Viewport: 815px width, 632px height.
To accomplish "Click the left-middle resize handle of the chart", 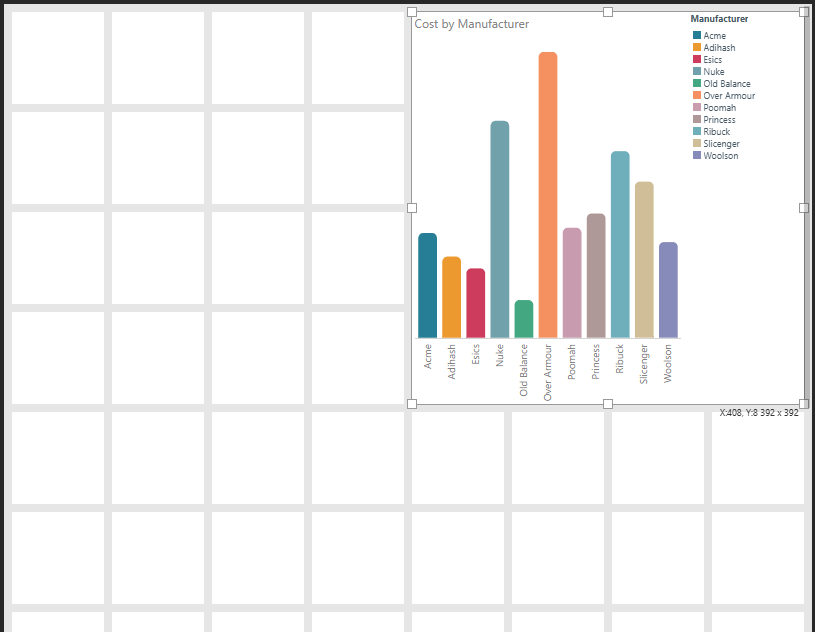I will coord(412,208).
